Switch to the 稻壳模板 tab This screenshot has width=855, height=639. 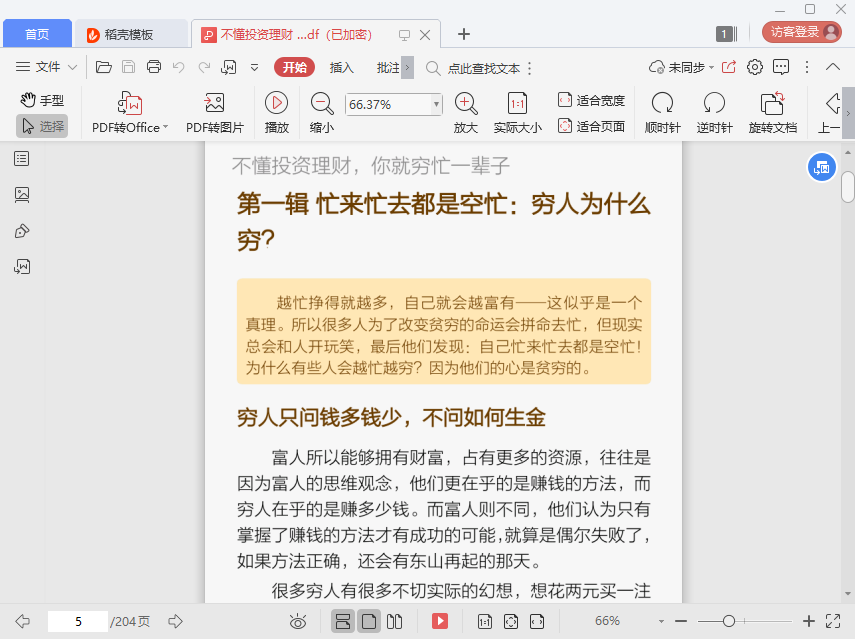tap(130, 34)
